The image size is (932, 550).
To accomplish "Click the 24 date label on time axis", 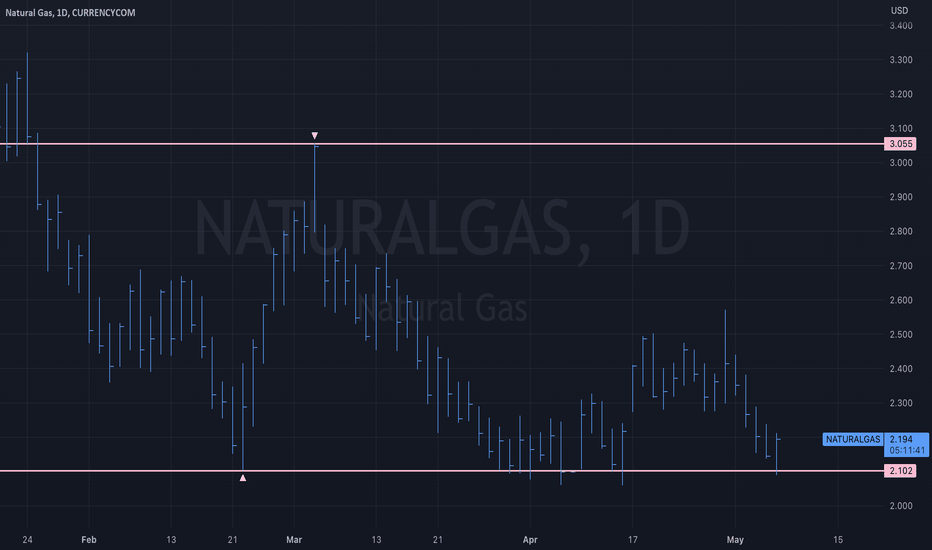I will (x=27, y=540).
